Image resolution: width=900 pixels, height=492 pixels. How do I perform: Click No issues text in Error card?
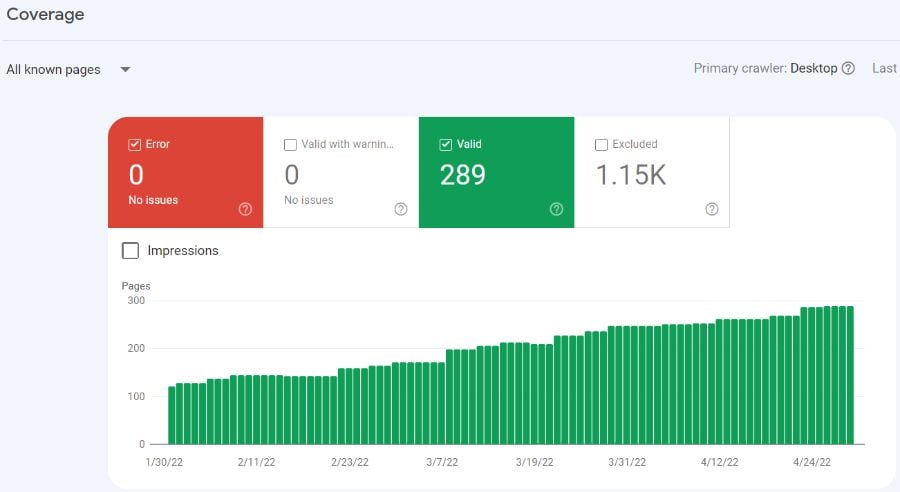click(x=153, y=200)
